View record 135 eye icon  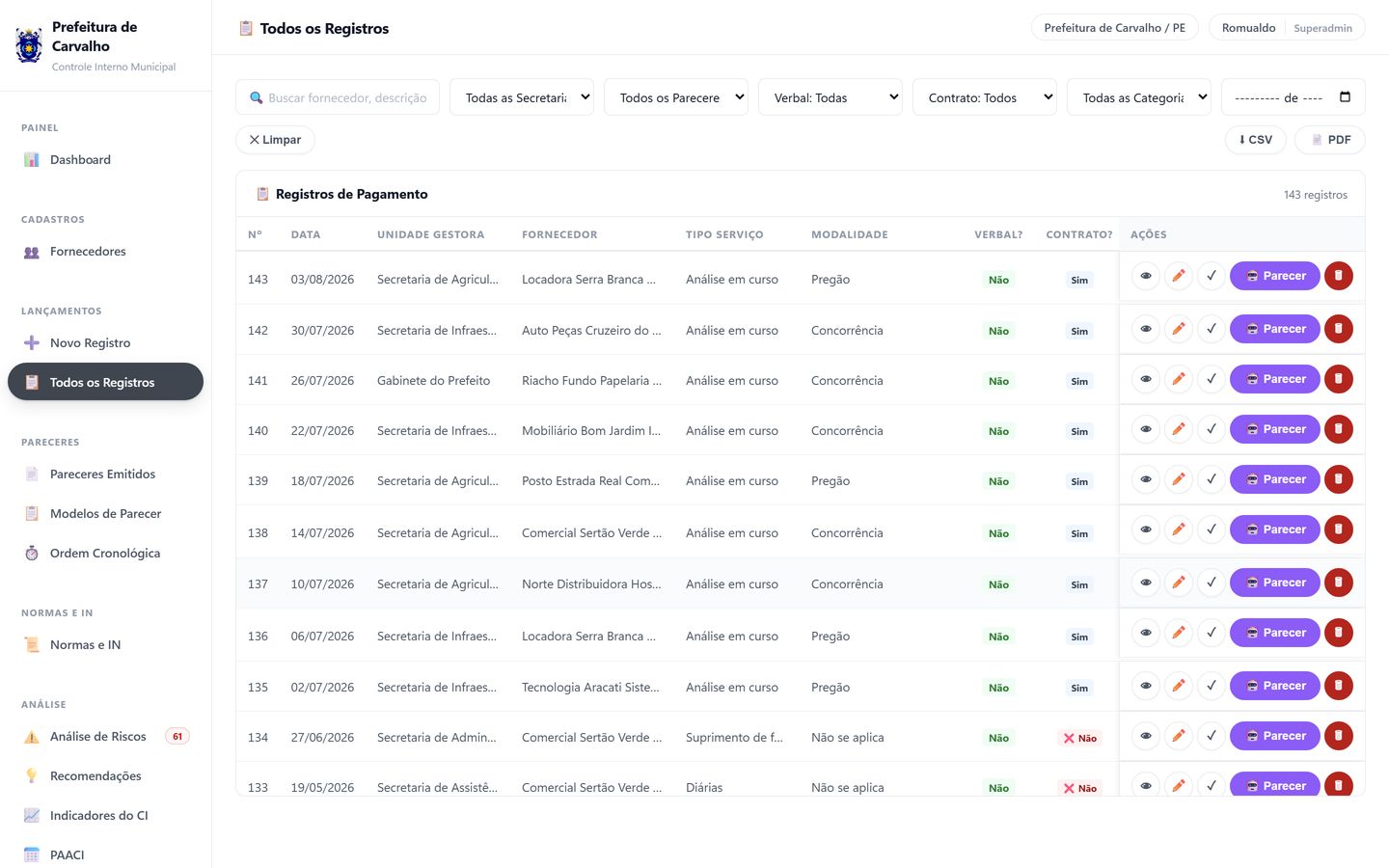tap(1146, 686)
